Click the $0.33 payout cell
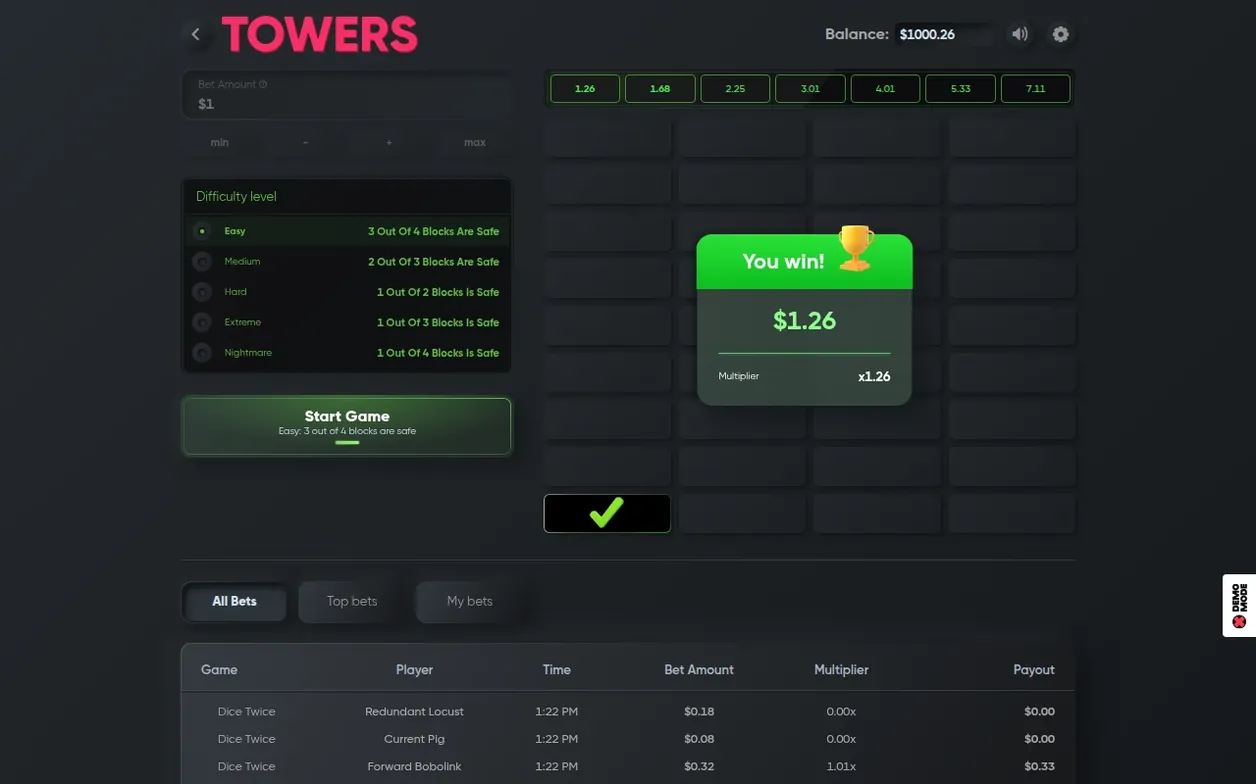1256x784 pixels. 1039,767
